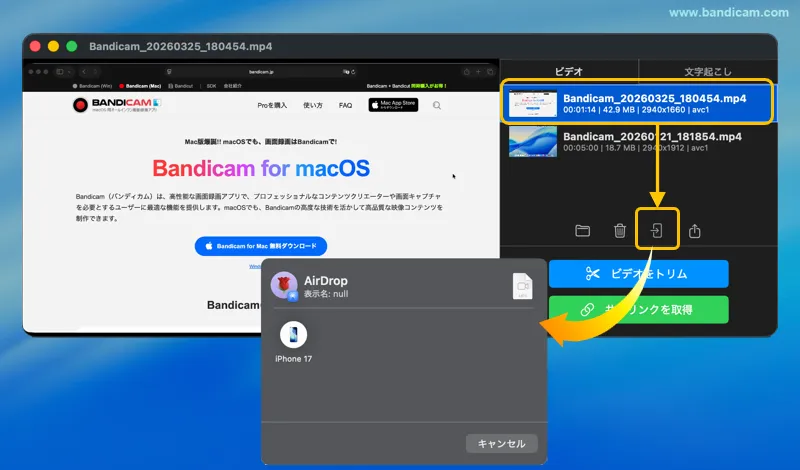Select the iPhone 17 device in AirDrop
This screenshot has width=800, height=470.
293,341
